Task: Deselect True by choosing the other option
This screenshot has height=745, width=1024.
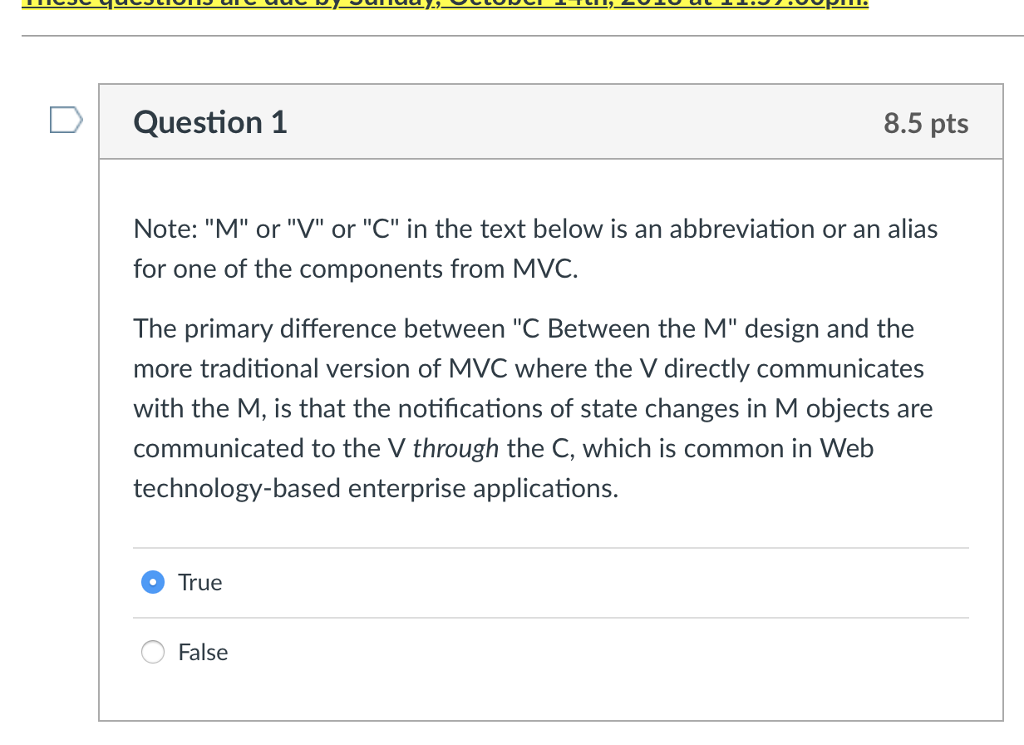Action: point(152,651)
